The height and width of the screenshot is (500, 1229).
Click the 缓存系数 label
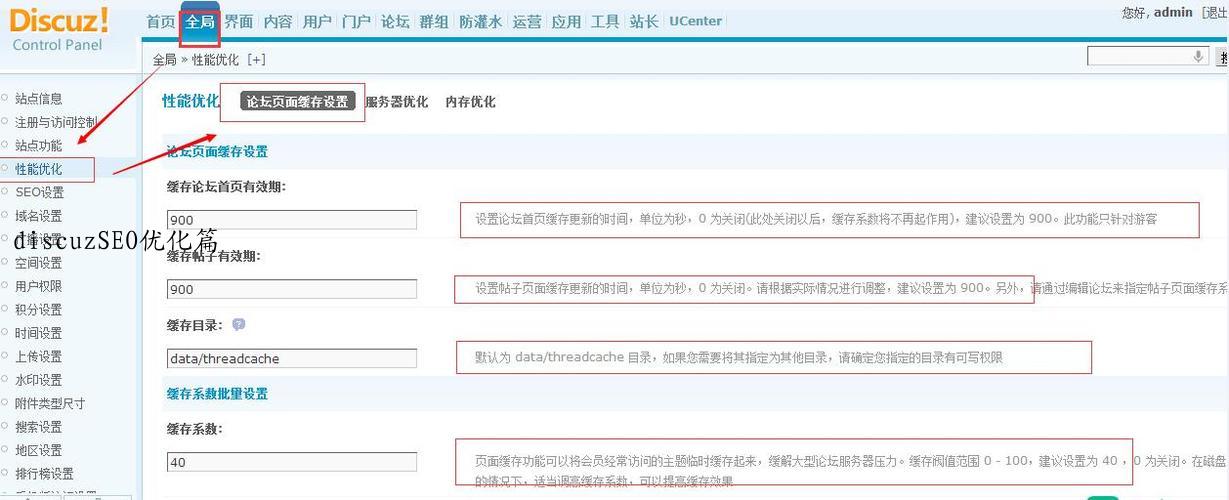tap(195, 429)
